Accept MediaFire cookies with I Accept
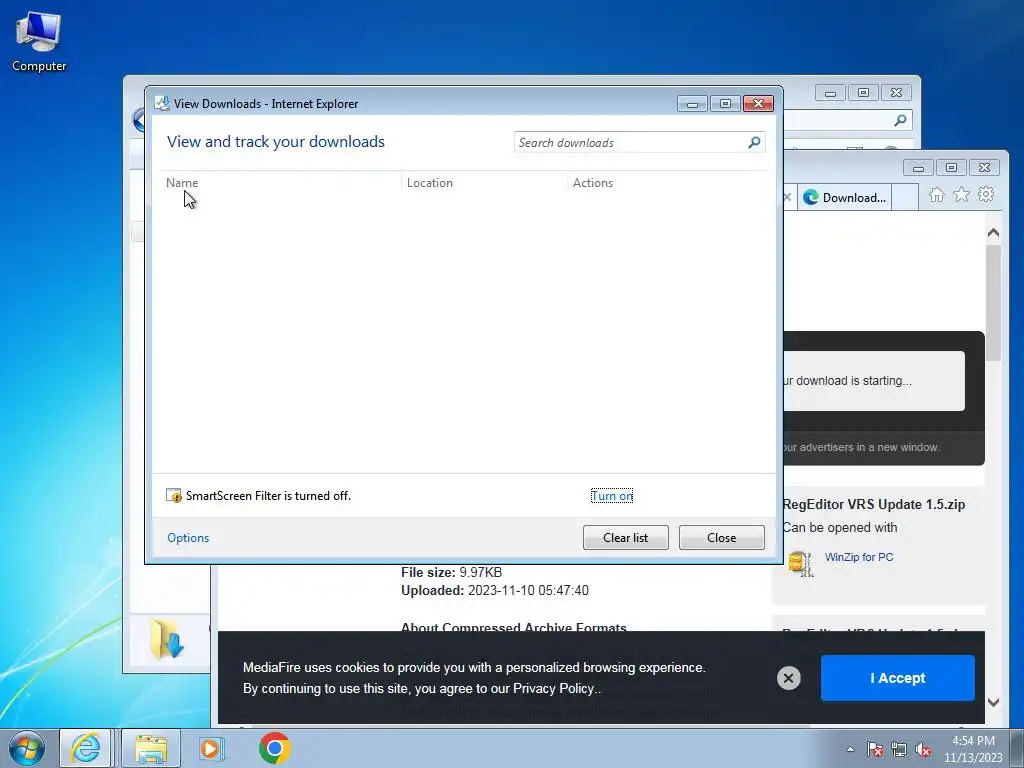This screenshot has height=768, width=1024. (897, 678)
